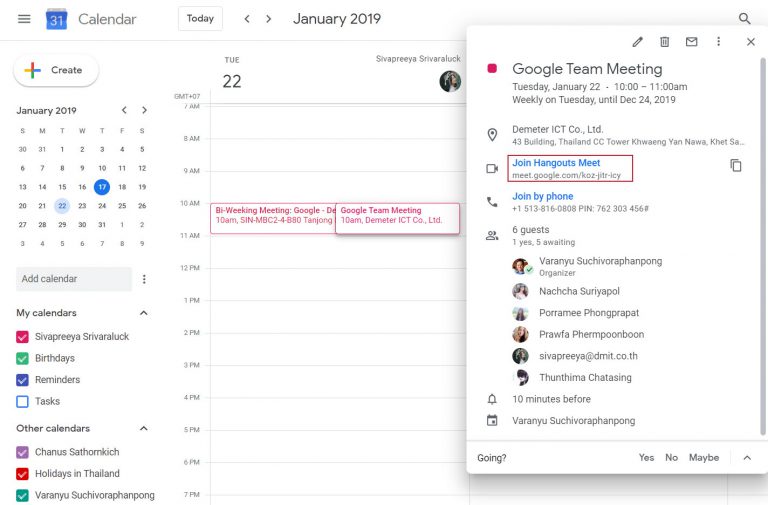Collapse the My calendars section
This screenshot has height=505, width=768.
[x=143, y=313]
